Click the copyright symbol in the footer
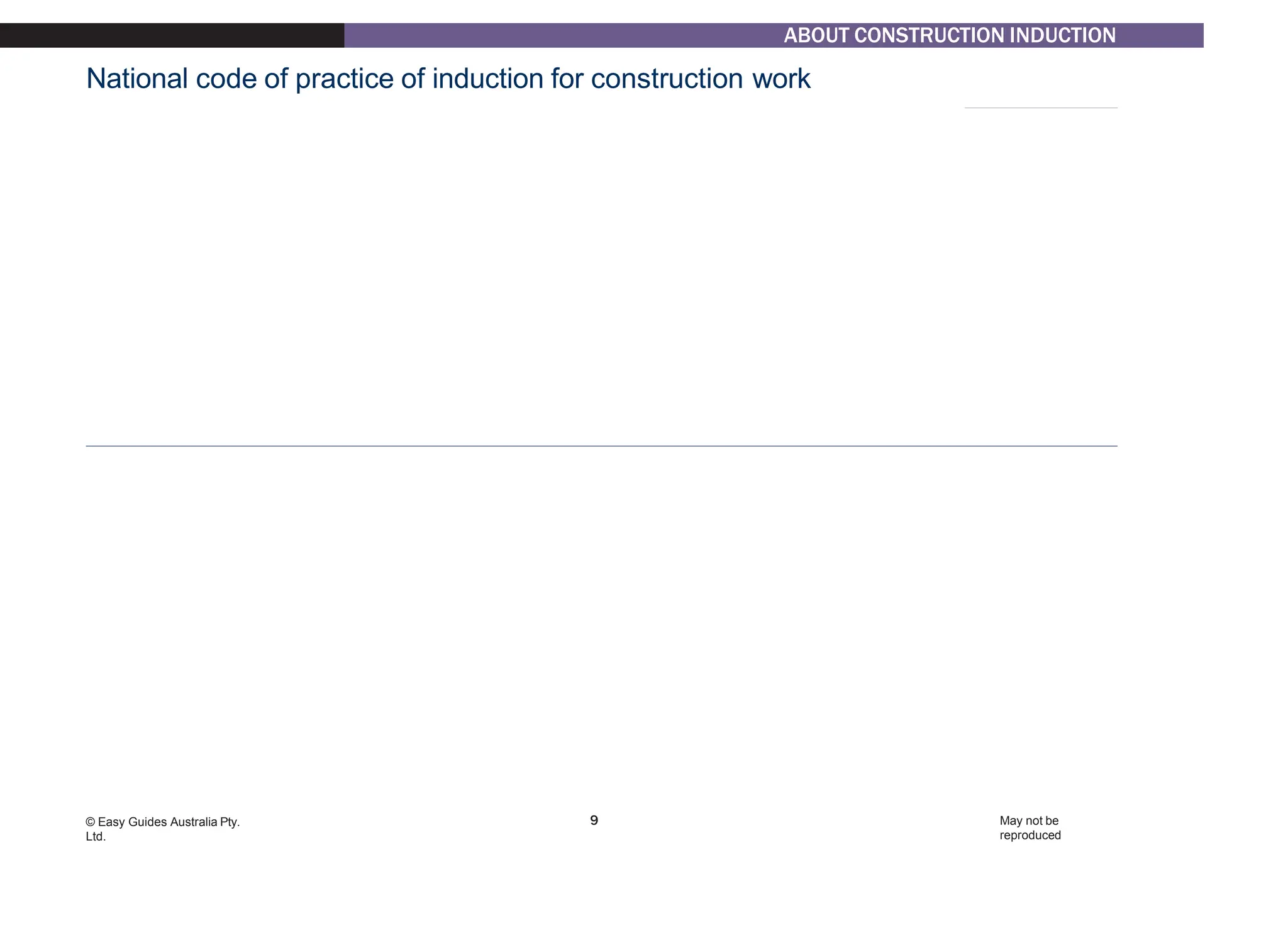The width and height of the screenshot is (1288, 935). click(x=91, y=822)
